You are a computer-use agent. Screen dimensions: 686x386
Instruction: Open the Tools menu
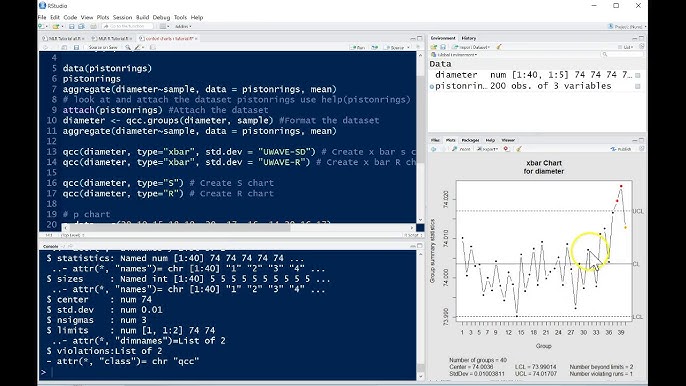180,18
